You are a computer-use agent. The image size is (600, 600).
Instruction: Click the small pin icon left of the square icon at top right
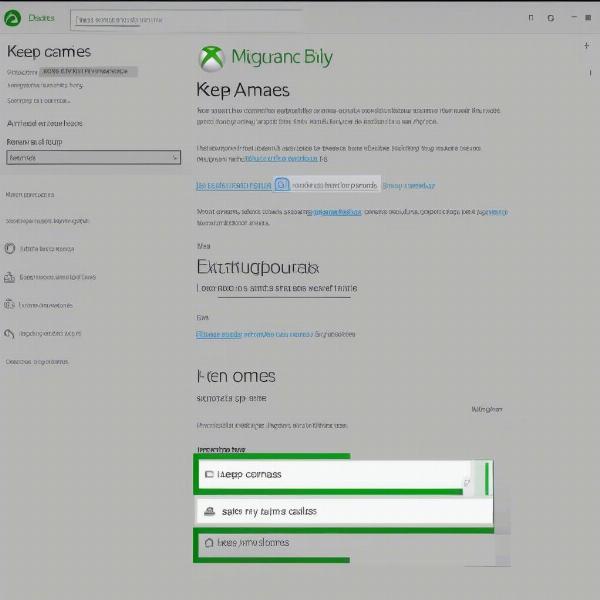(530, 18)
